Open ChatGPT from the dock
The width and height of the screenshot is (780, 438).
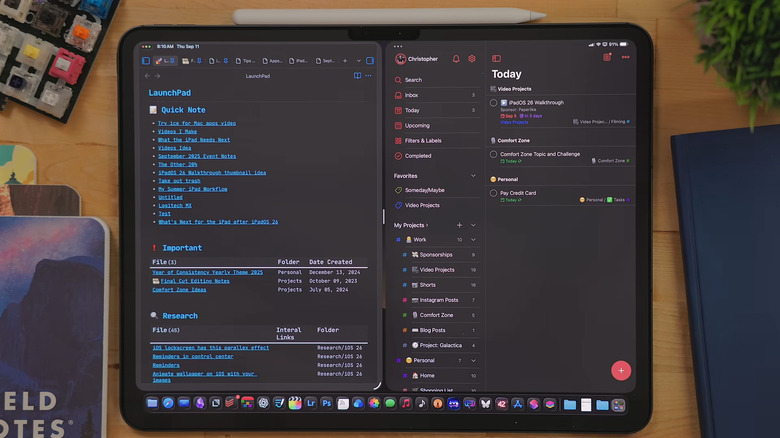coord(263,403)
